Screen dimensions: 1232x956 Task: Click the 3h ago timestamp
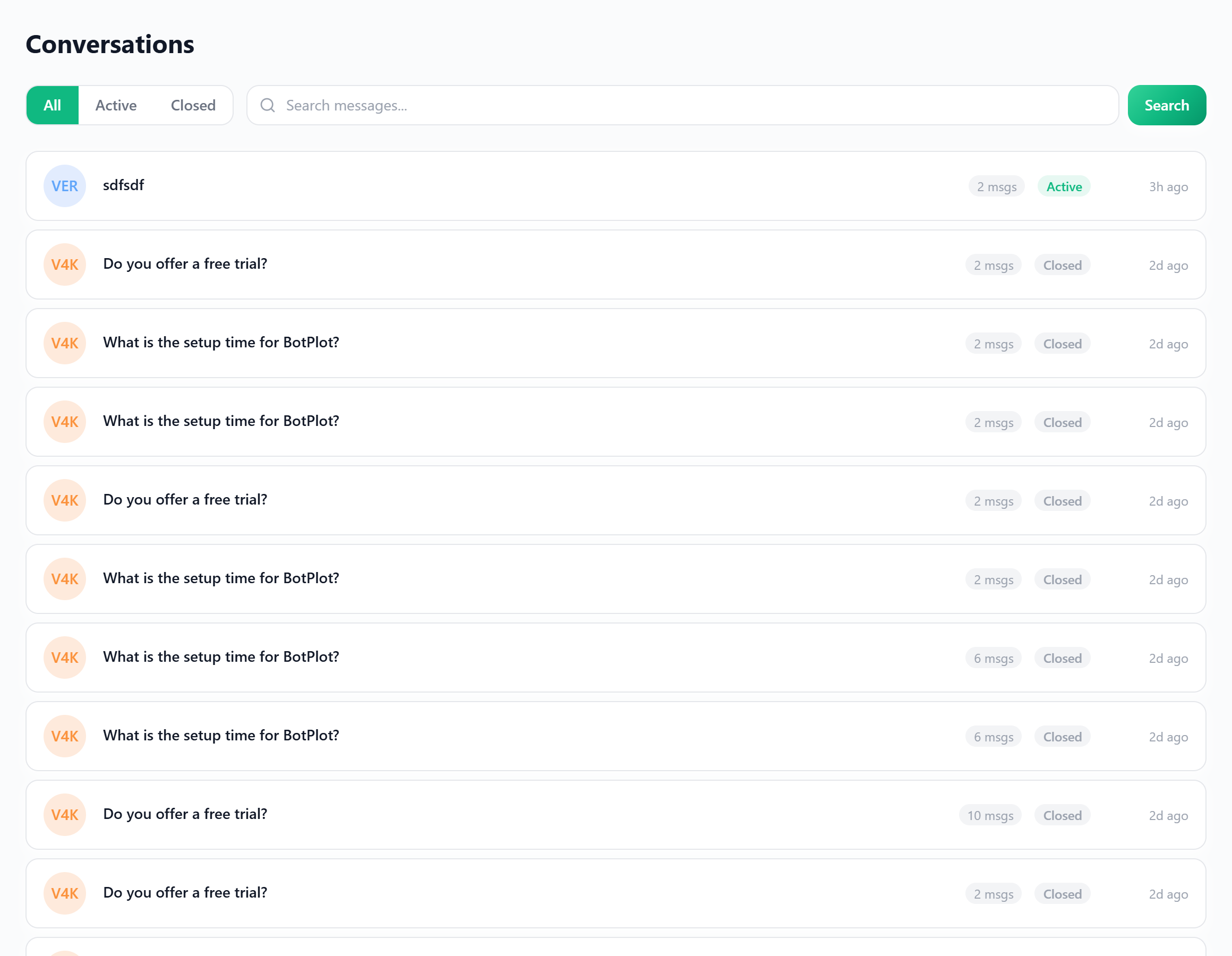(1168, 186)
